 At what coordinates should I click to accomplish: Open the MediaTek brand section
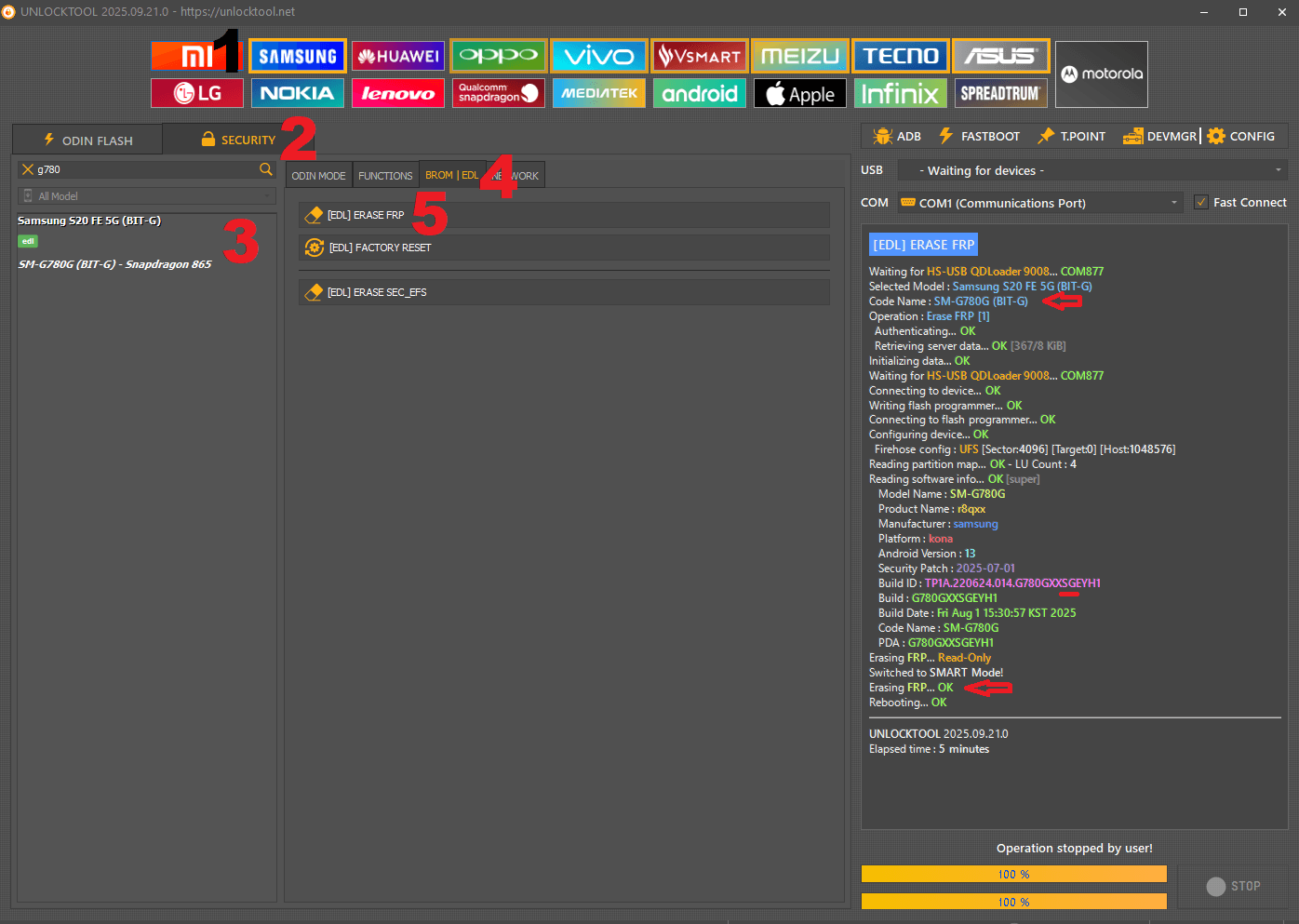(x=599, y=93)
